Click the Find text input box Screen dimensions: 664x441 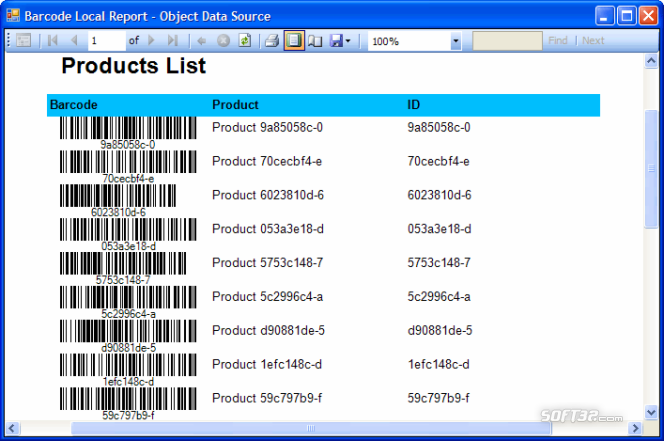[507, 41]
